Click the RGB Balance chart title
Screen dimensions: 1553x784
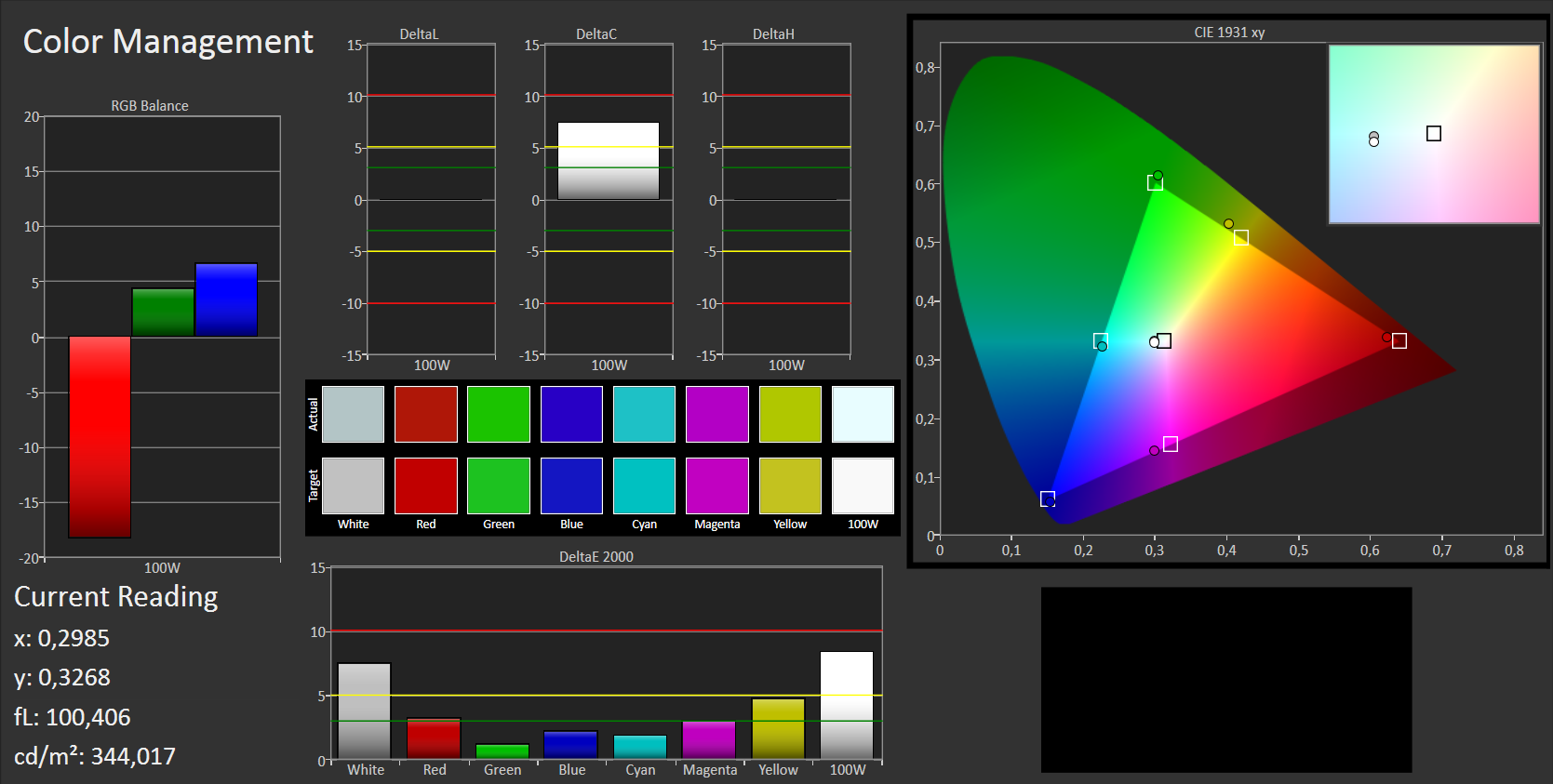coord(150,106)
